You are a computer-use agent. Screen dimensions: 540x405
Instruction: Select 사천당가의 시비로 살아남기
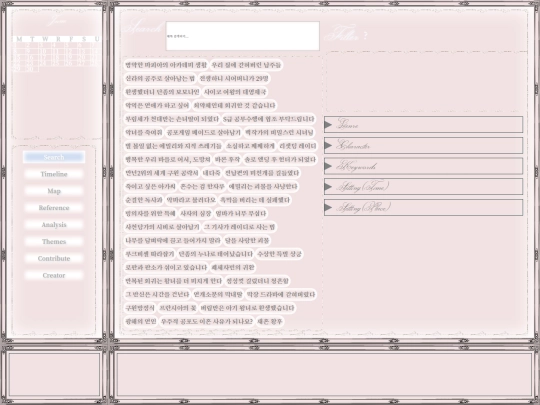point(162,227)
